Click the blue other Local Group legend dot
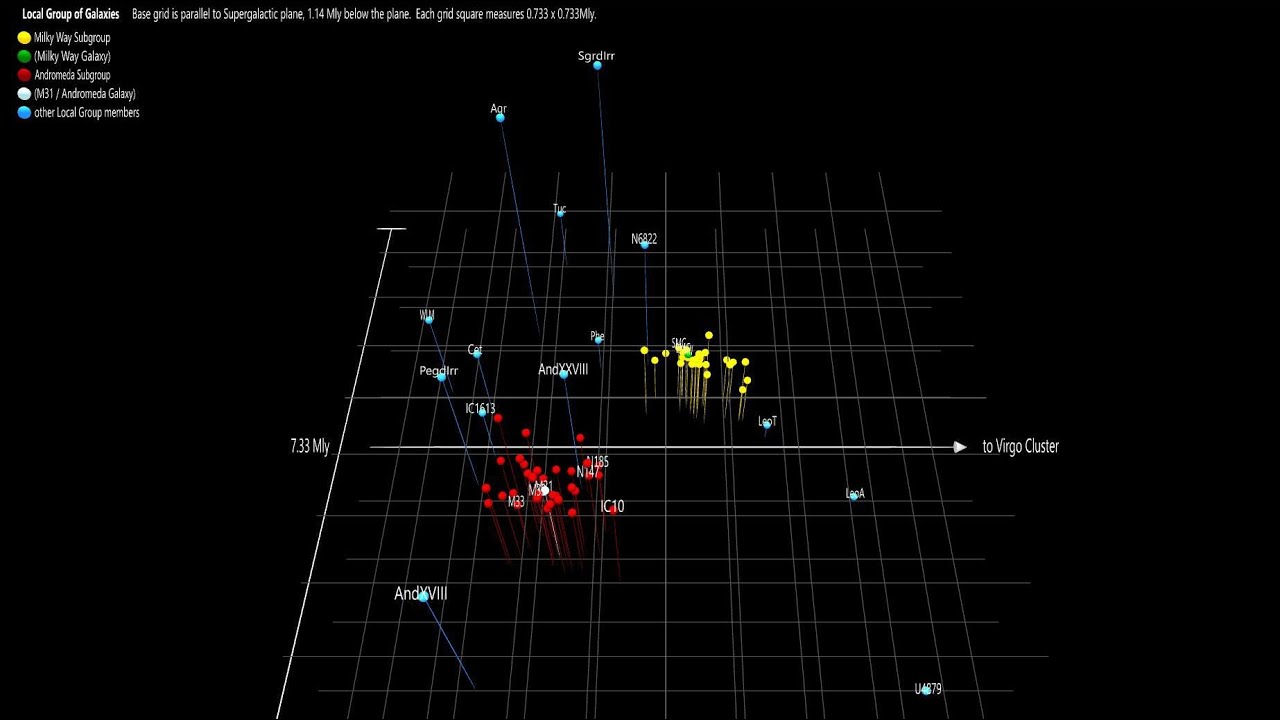The width and height of the screenshot is (1280, 720). click(x=24, y=113)
